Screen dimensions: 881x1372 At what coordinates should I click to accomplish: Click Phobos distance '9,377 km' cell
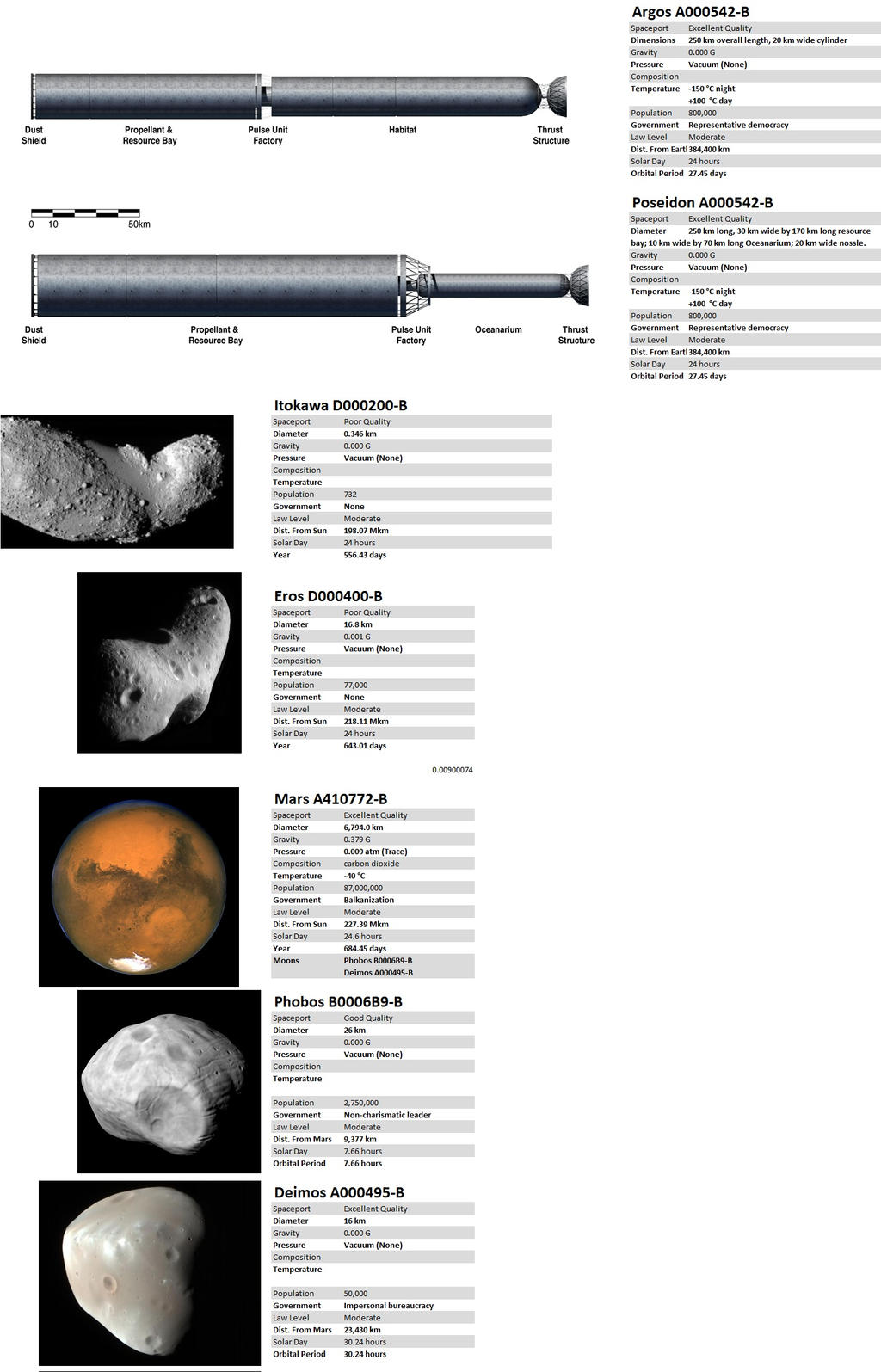(360, 1139)
